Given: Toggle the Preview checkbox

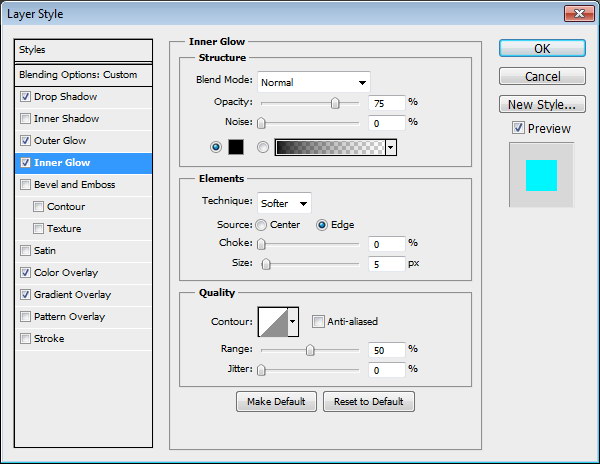Looking at the screenshot, I should [x=517, y=128].
